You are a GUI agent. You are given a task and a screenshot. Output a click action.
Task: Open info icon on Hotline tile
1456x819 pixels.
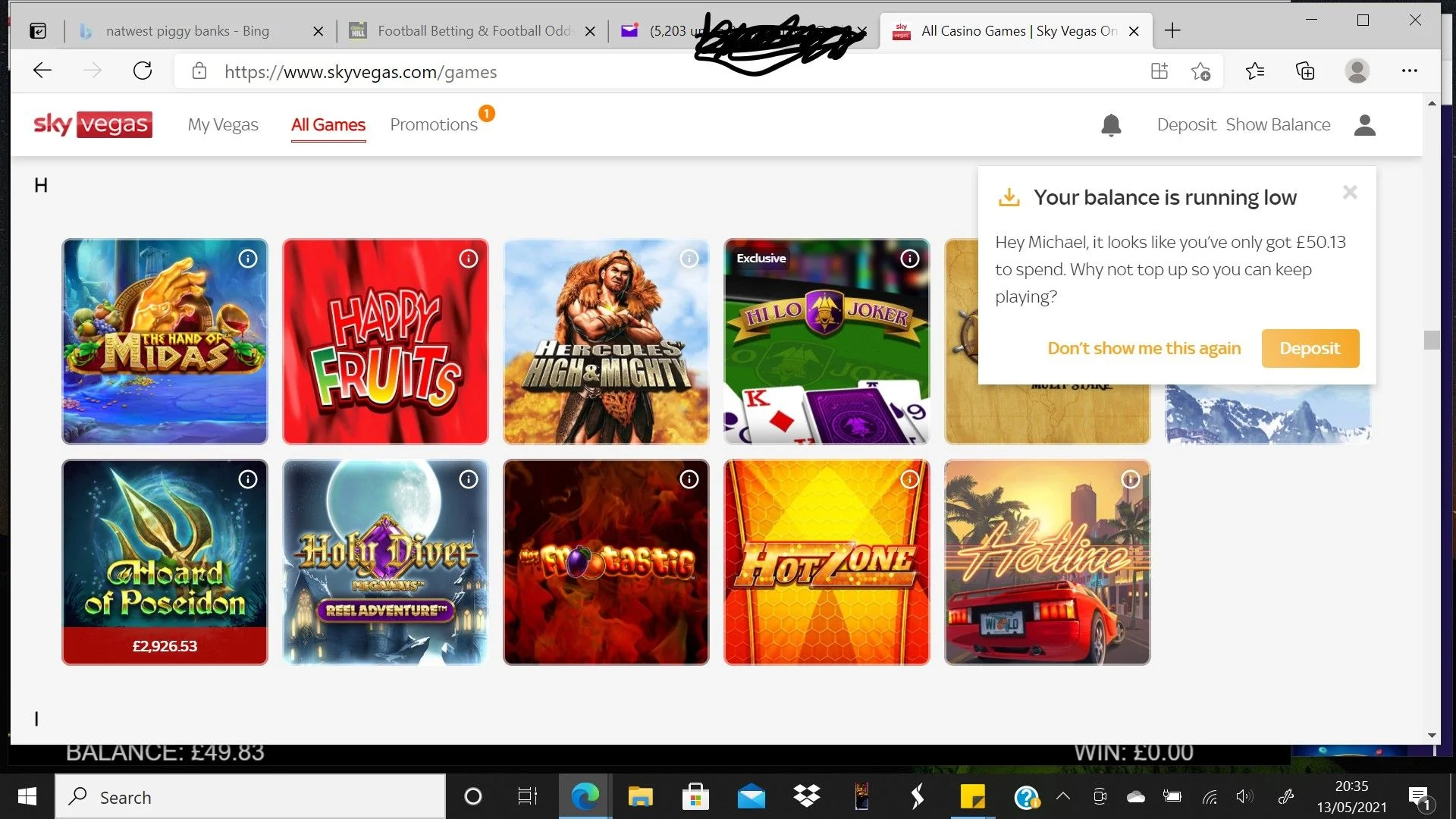click(1131, 479)
